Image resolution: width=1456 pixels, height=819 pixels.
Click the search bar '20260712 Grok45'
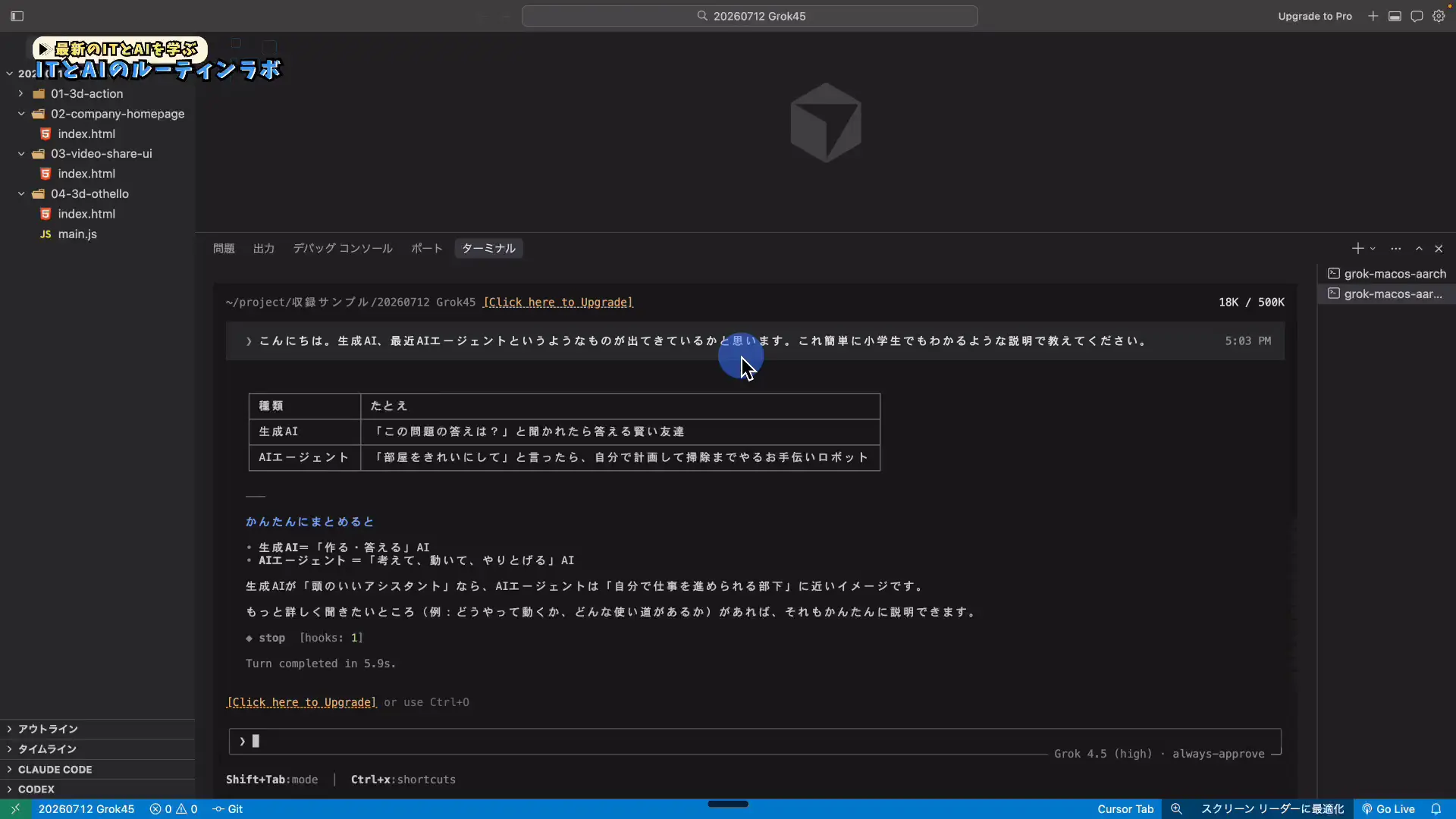(749, 16)
